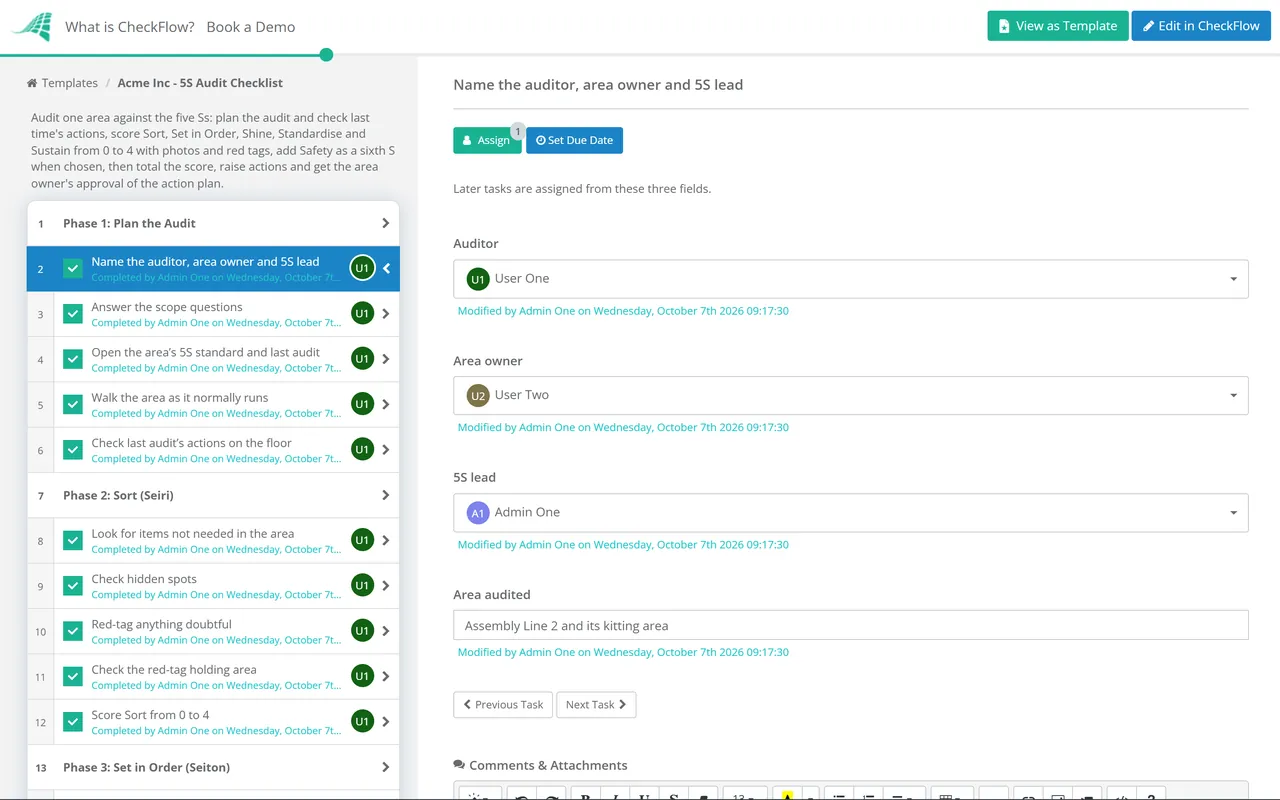1280x800 pixels.
Task: Toggle checkbox for 'Open the area's 5S standard'
Action: pyautogui.click(x=73, y=359)
